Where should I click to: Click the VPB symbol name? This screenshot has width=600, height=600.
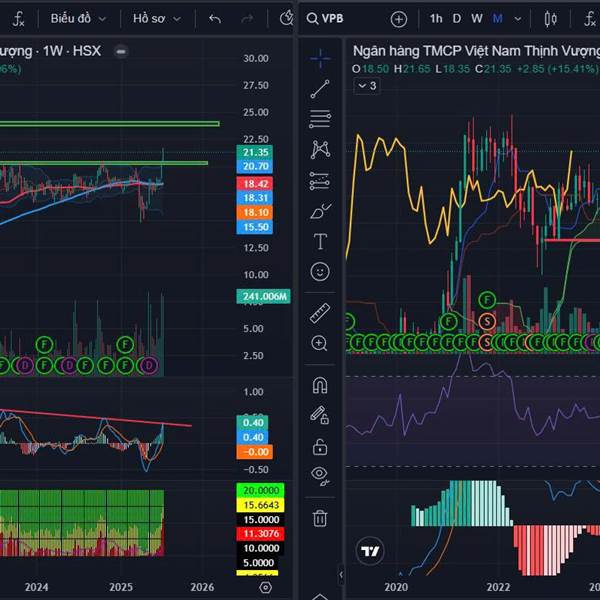pos(332,18)
